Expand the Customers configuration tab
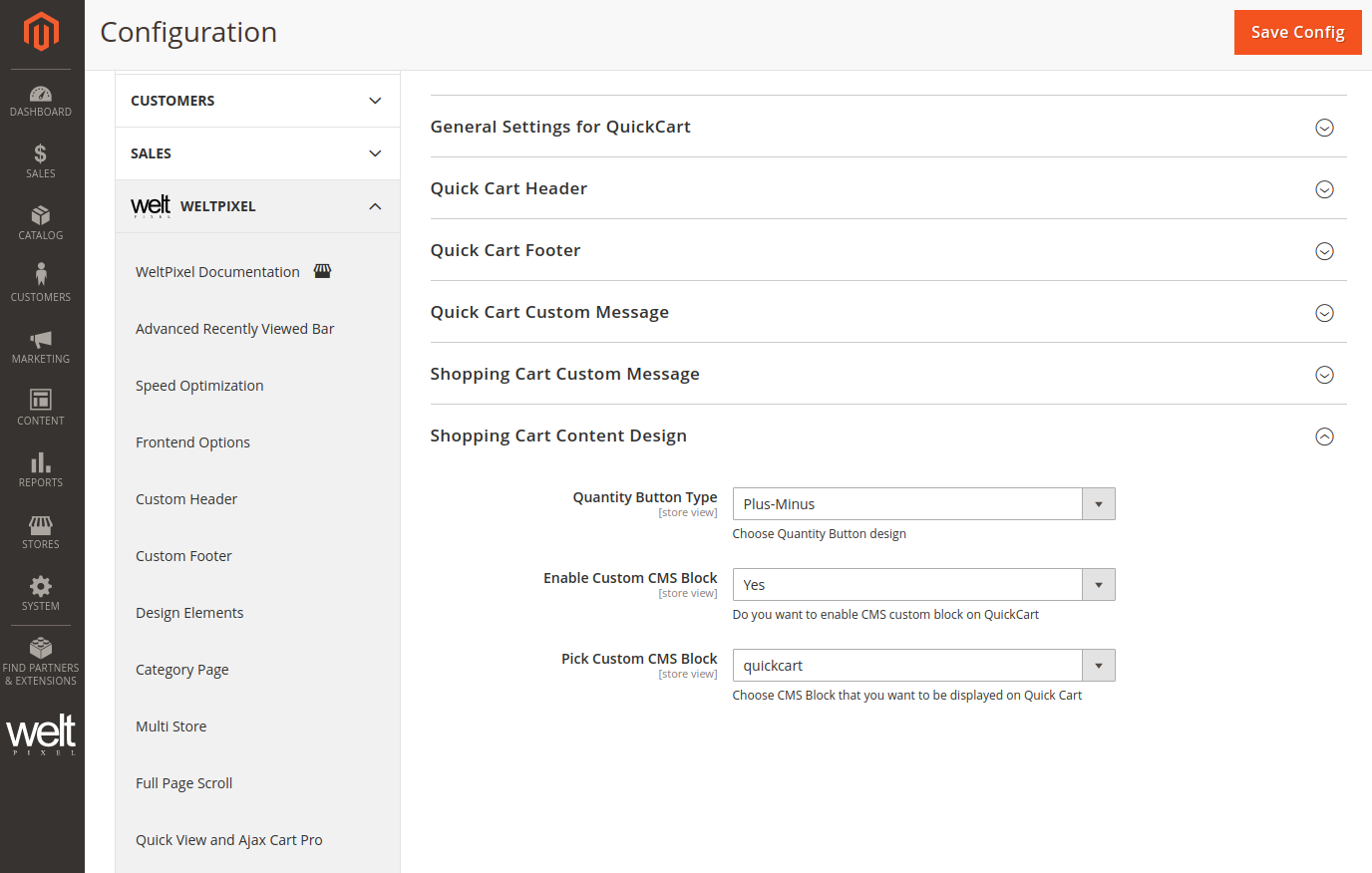This screenshot has width=1372, height=873. (257, 101)
